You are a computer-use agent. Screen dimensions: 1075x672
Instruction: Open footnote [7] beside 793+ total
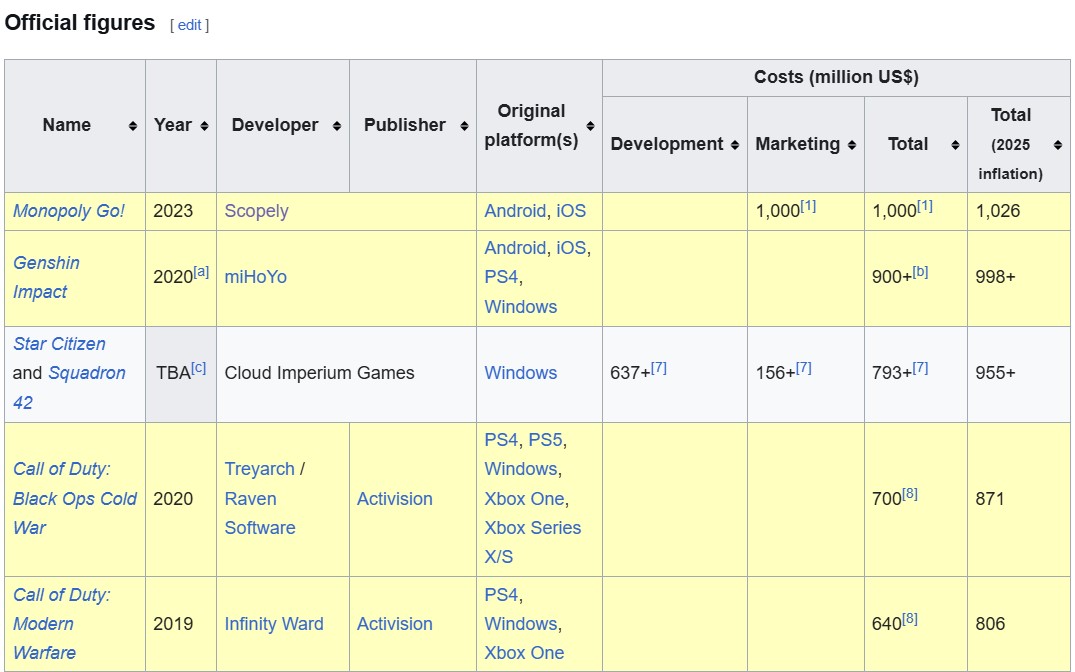[921, 368]
